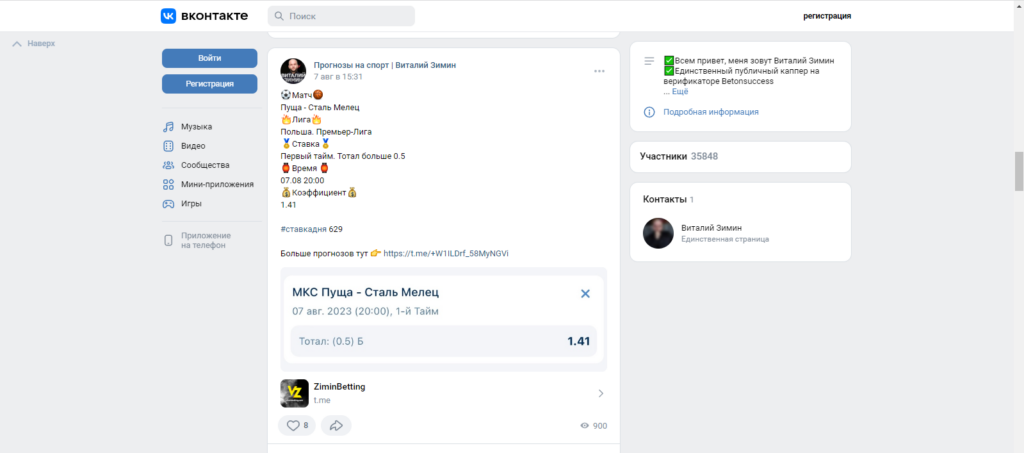This screenshot has width=1024, height=453.
Task: Click the Поиск search field
Action: click(x=341, y=16)
